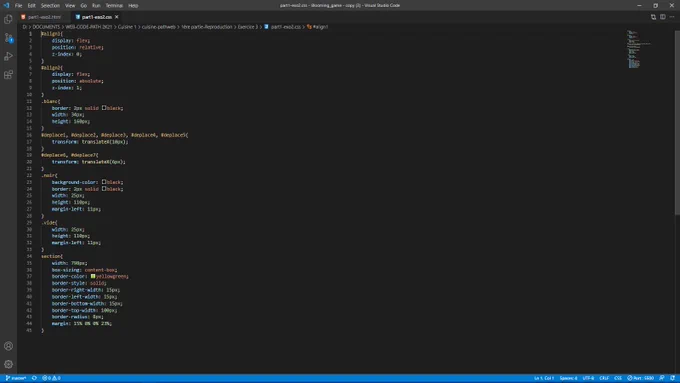
Task: Open the Source Control view
Action: point(8,38)
